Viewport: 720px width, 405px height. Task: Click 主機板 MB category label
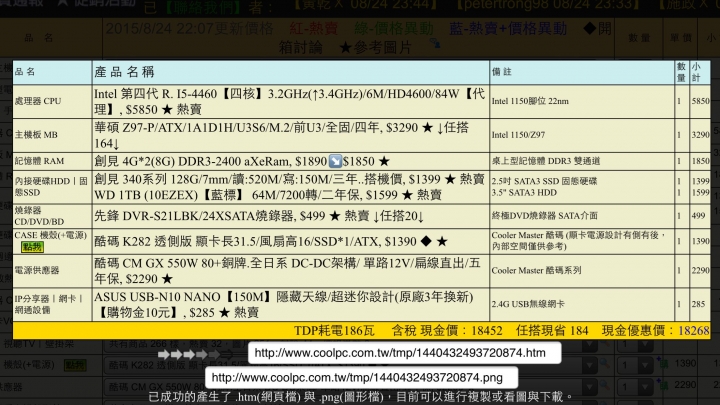coord(36,135)
